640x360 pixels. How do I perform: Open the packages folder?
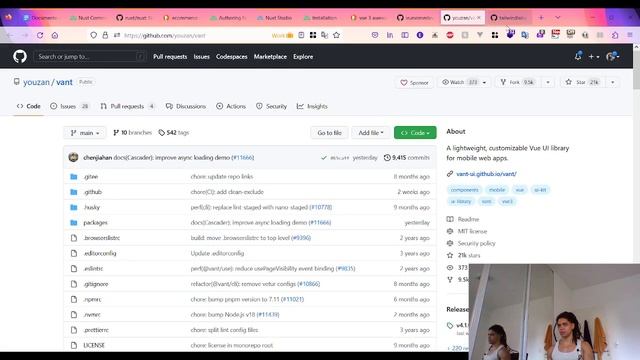pos(95,222)
